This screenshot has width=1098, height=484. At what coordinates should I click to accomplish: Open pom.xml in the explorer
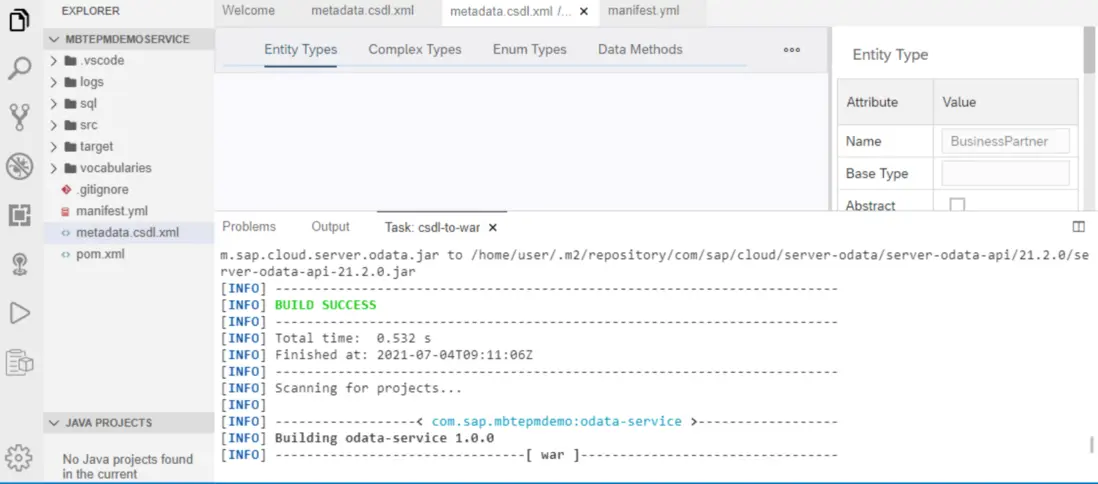tap(100, 254)
